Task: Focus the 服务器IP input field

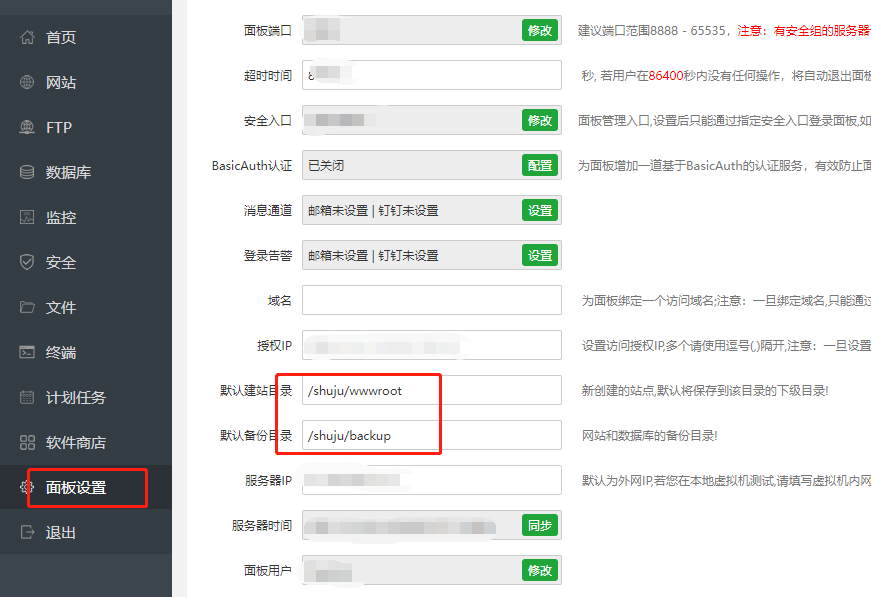Action: tap(432, 480)
